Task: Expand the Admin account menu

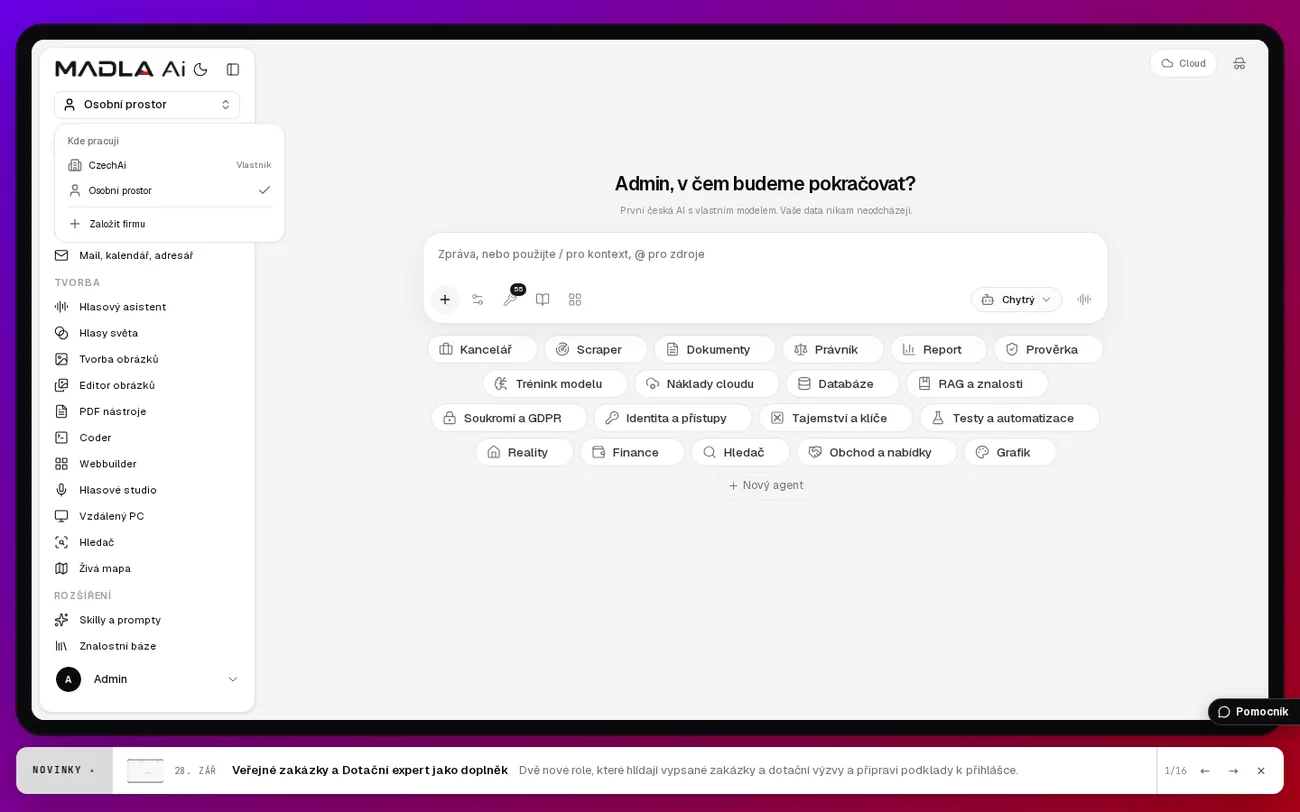Action: pos(147,679)
